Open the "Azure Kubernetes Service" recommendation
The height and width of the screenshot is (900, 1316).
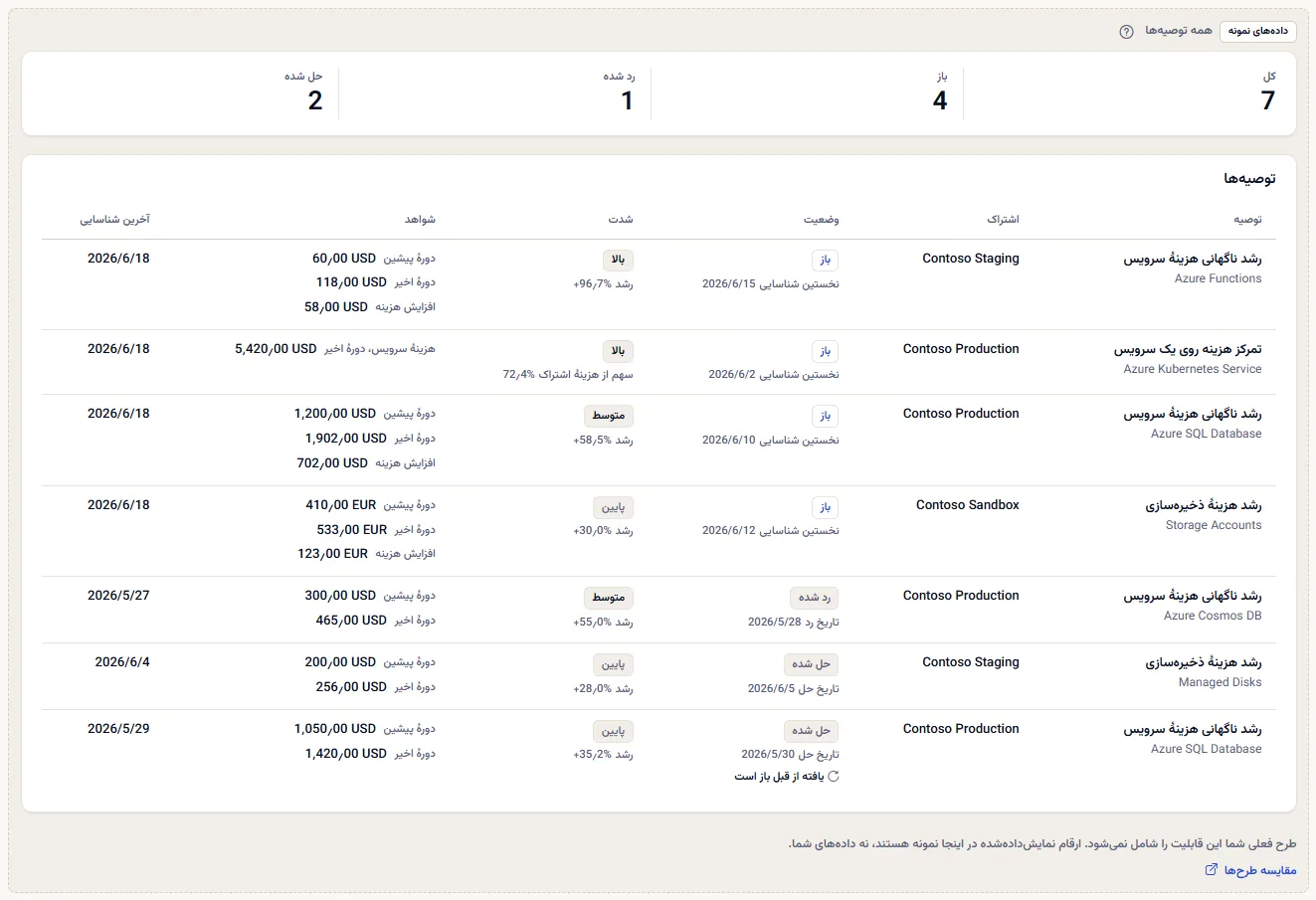point(658,363)
